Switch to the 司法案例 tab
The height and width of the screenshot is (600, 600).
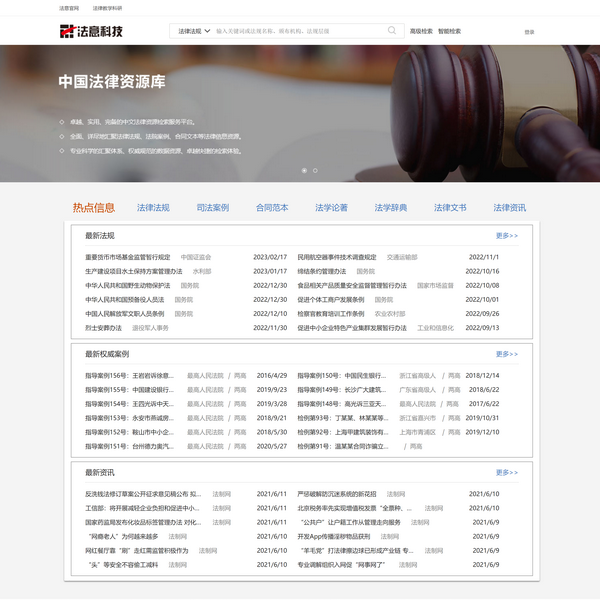[x=212, y=208]
